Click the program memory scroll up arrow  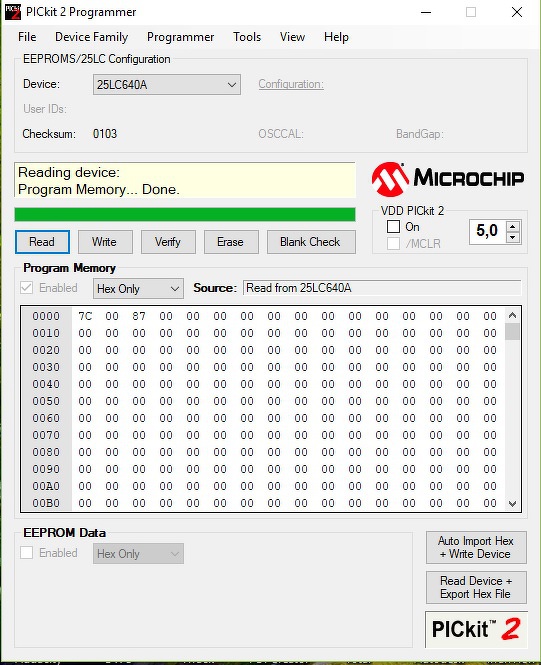pyautogui.click(x=512, y=315)
